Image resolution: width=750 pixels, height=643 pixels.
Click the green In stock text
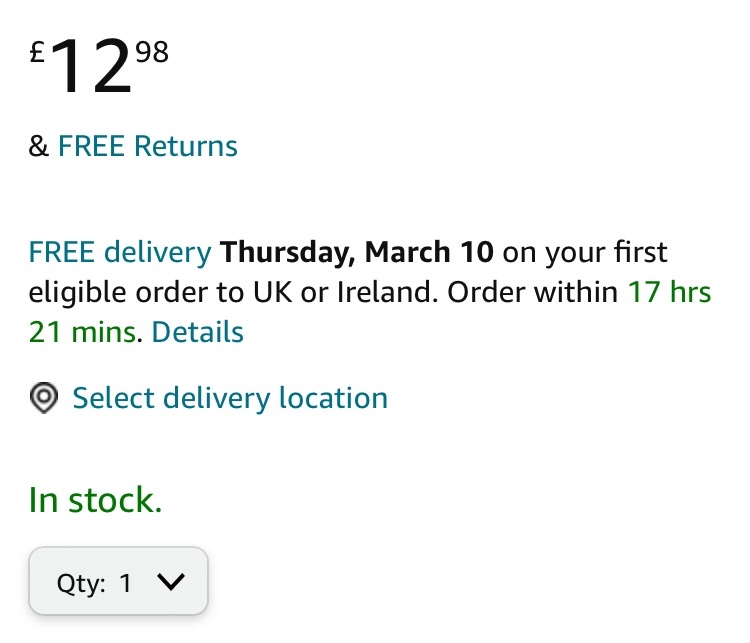coord(95,499)
